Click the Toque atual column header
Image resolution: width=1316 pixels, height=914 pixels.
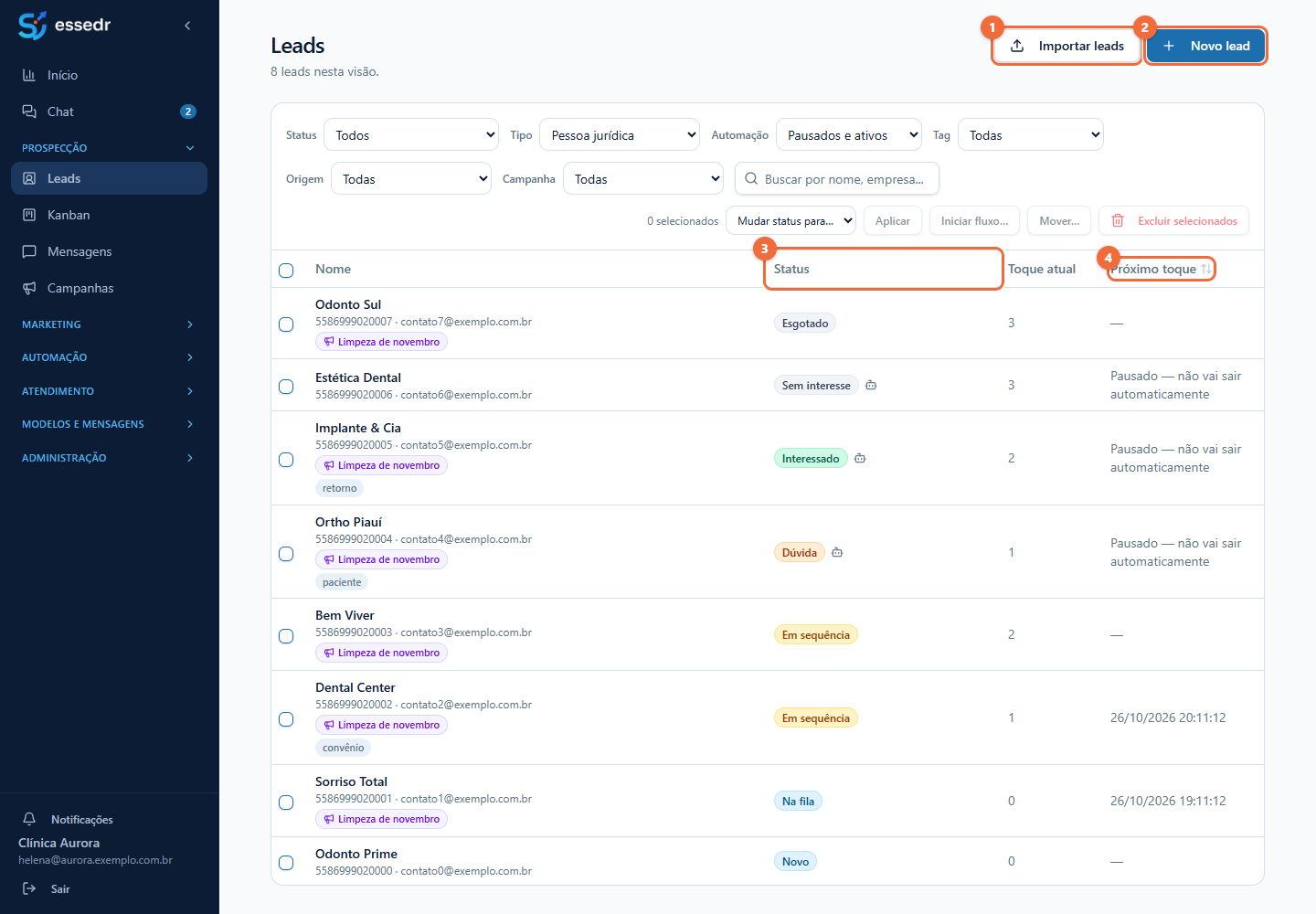tap(1042, 269)
